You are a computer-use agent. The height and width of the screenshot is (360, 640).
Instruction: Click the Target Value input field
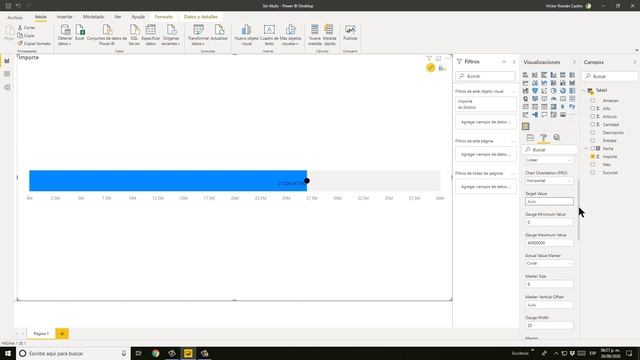pyautogui.click(x=549, y=201)
